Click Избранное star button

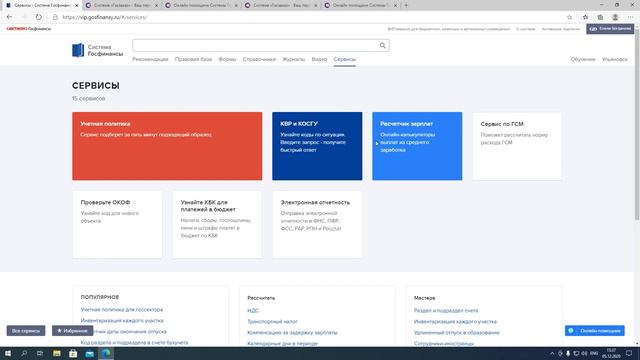(x=72, y=331)
